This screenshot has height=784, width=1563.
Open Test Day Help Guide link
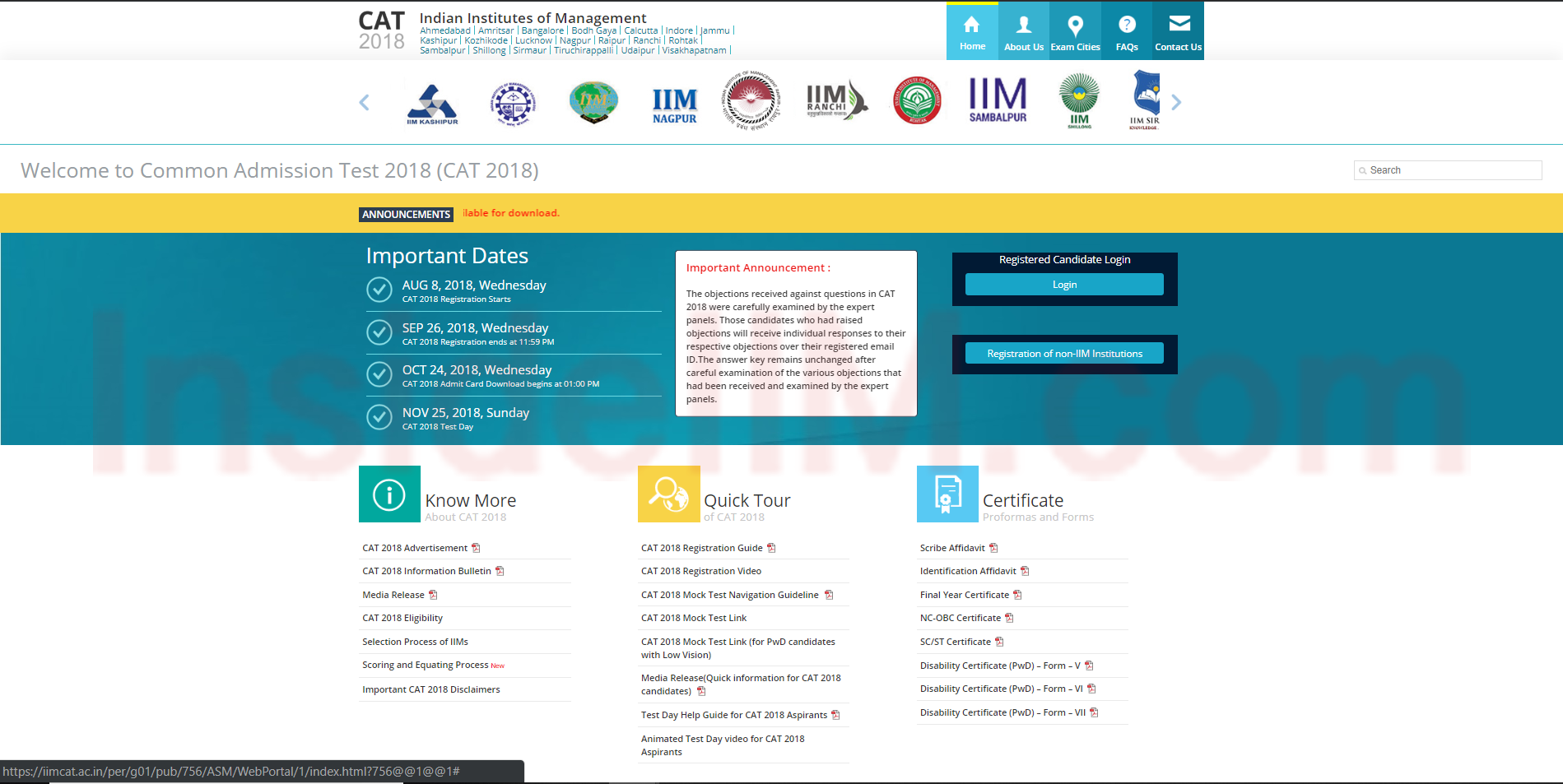pyautogui.click(x=734, y=715)
